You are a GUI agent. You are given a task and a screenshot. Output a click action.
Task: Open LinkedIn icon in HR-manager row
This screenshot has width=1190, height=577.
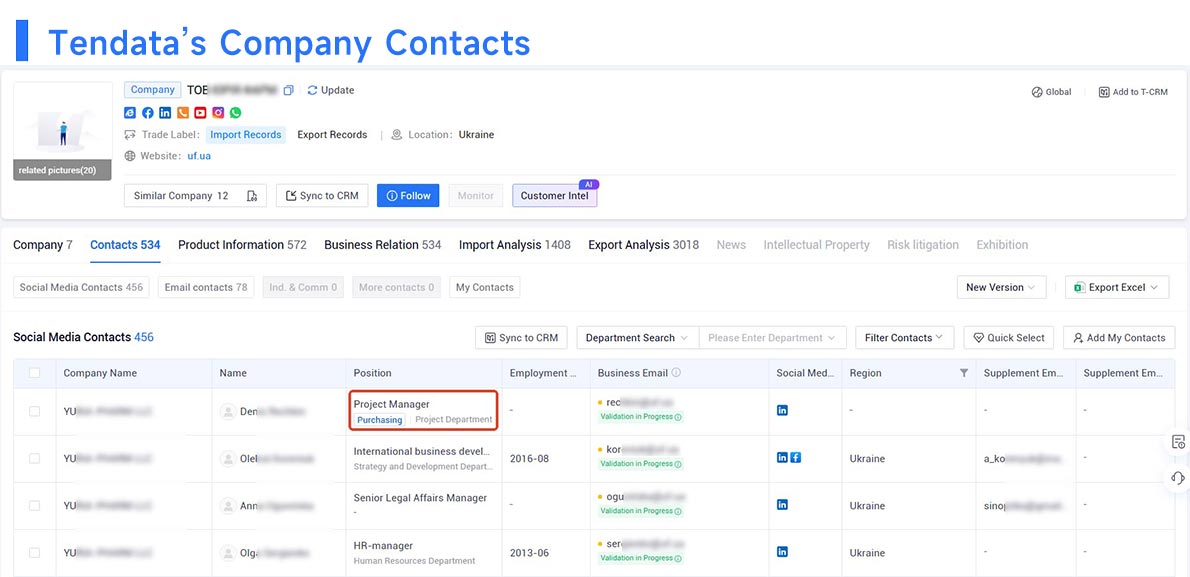pyautogui.click(x=782, y=551)
